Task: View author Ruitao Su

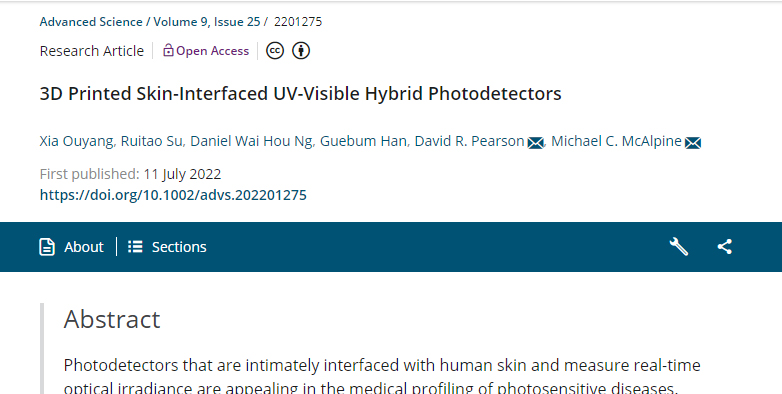Action: click(x=152, y=142)
